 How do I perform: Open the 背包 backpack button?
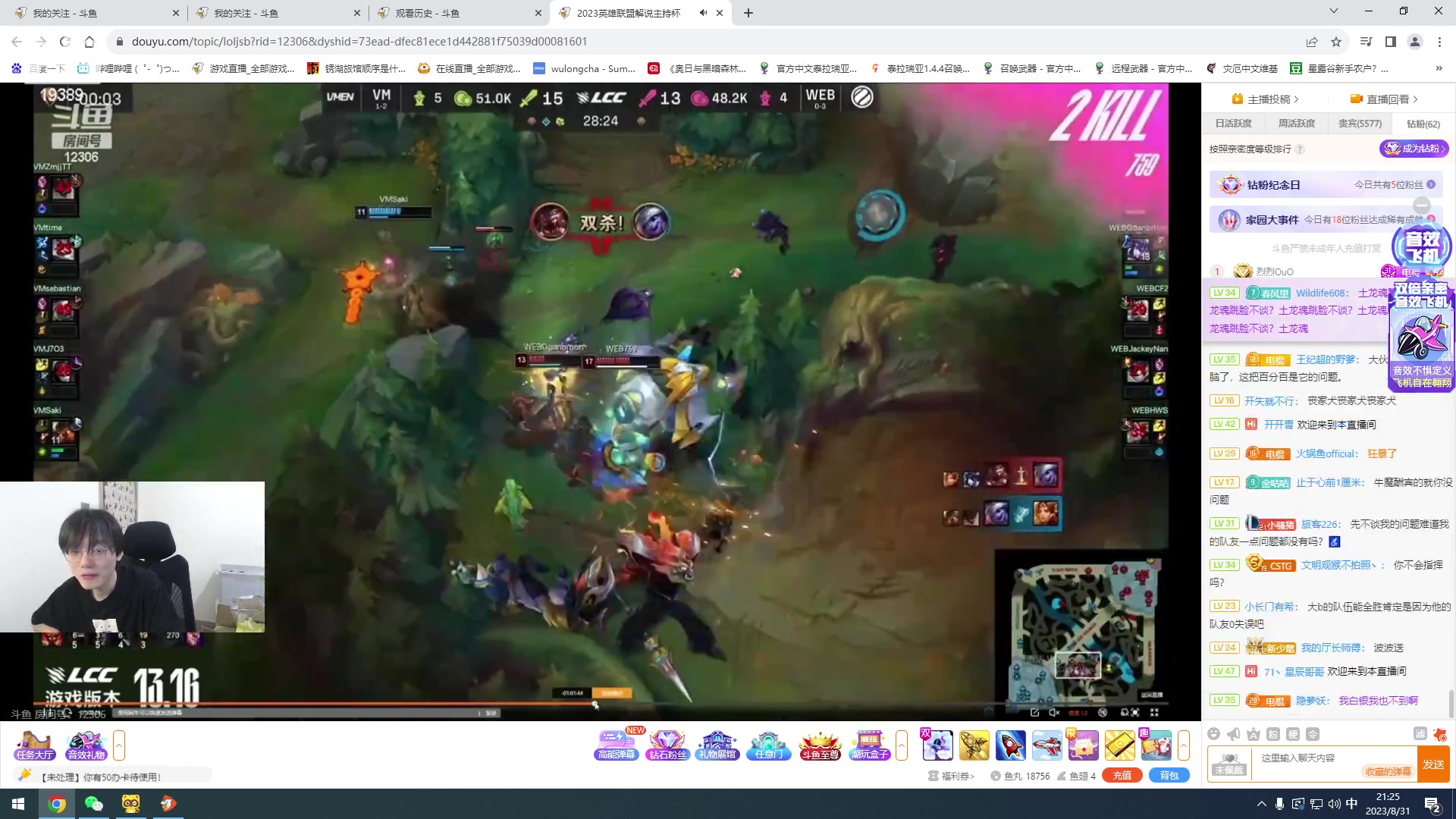[x=1169, y=776]
